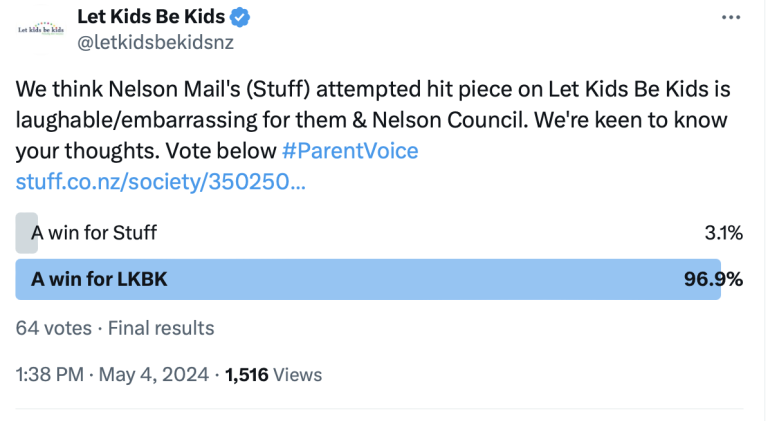768x421 pixels.
Task: Click the 3.1% poll result
Action: (x=722, y=233)
